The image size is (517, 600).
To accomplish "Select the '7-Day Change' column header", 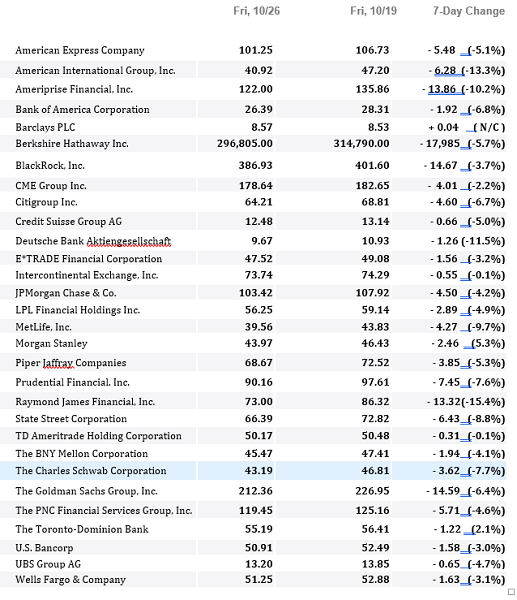I will 469,11.
